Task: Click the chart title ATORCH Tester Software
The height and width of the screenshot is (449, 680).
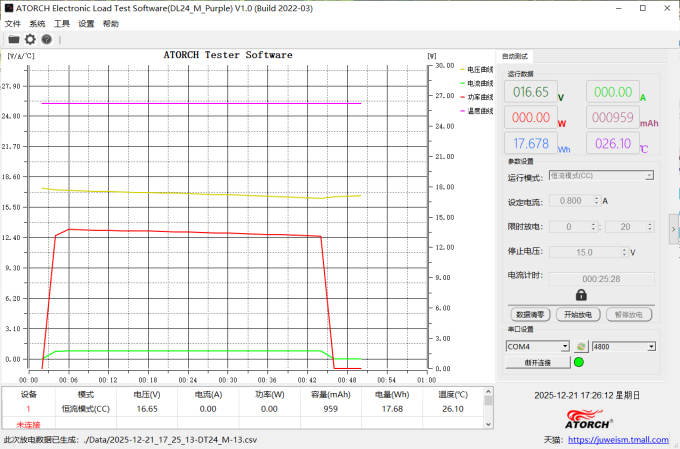Action: pyautogui.click(x=228, y=55)
